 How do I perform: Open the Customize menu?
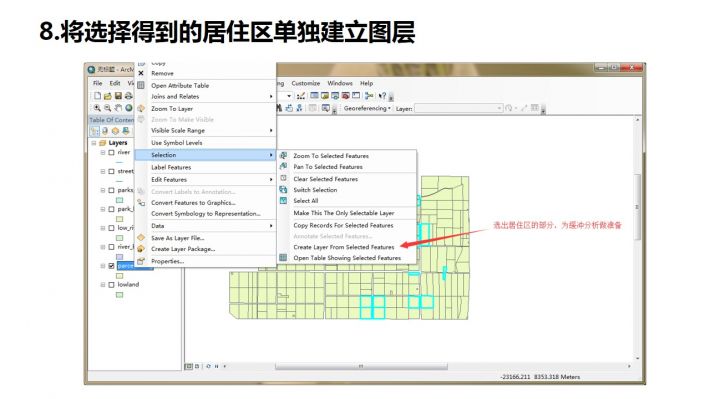tap(306, 83)
